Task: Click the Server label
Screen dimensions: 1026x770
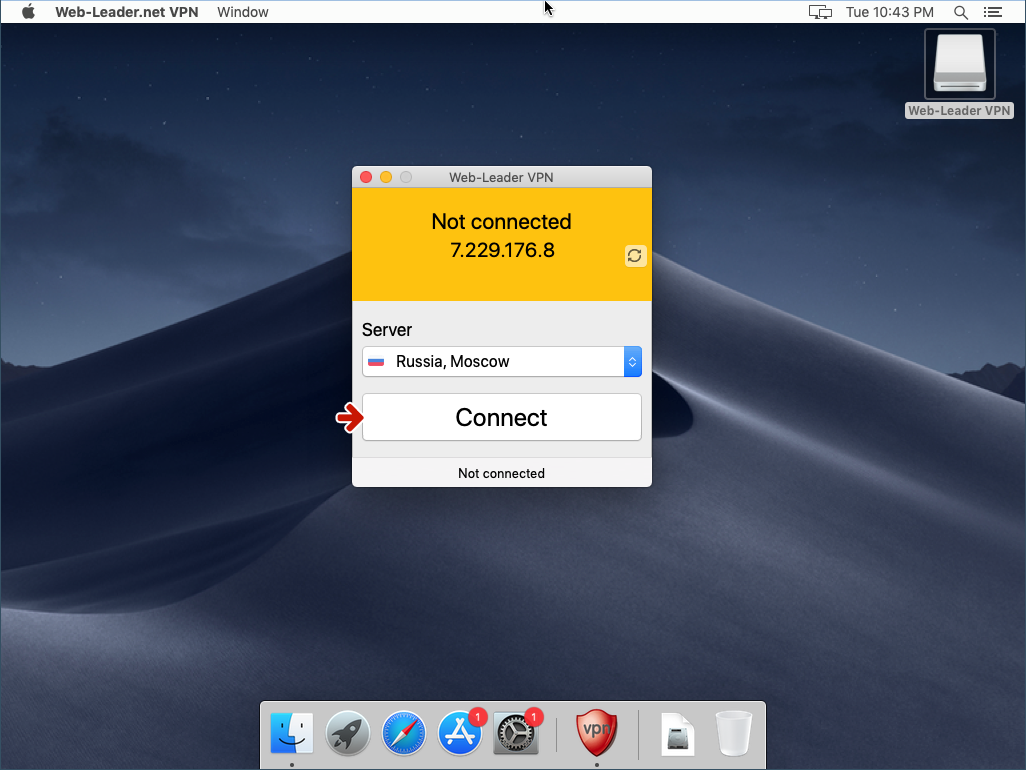Action: [x=387, y=330]
